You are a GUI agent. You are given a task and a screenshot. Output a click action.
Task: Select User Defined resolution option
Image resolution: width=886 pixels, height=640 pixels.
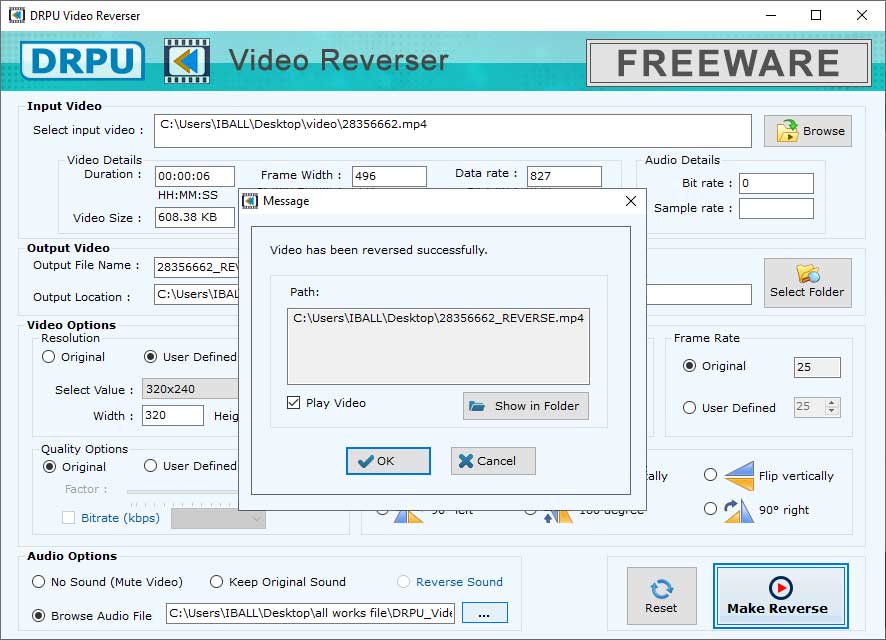[x=150, y=357]
